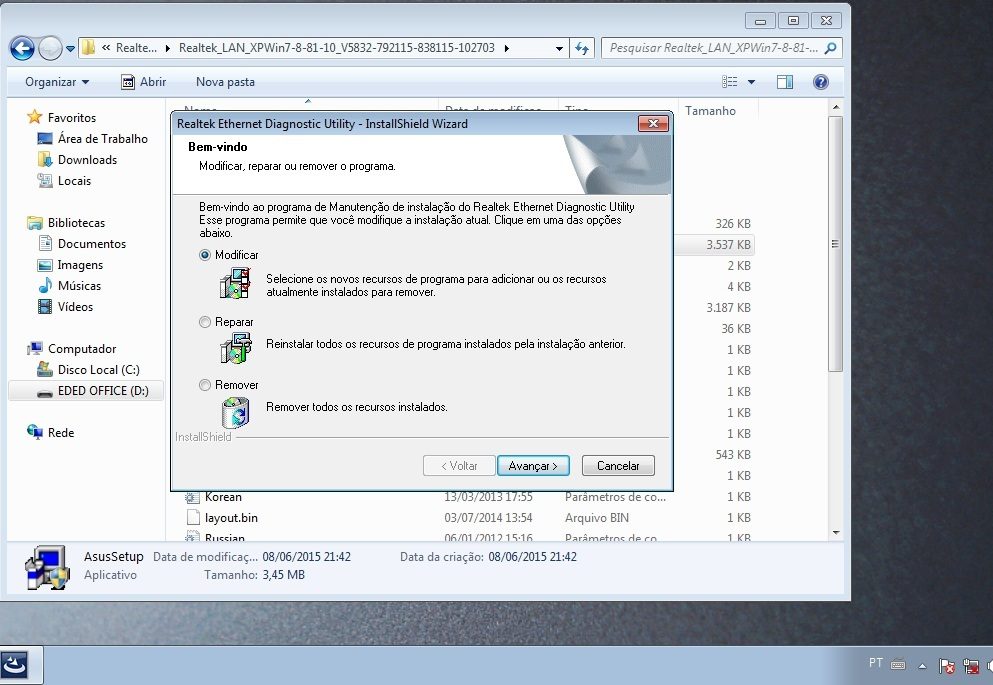The image size is (993, 685).
Task: Click Abrir in the Explorer toolbar
Action: click(144, 82)
